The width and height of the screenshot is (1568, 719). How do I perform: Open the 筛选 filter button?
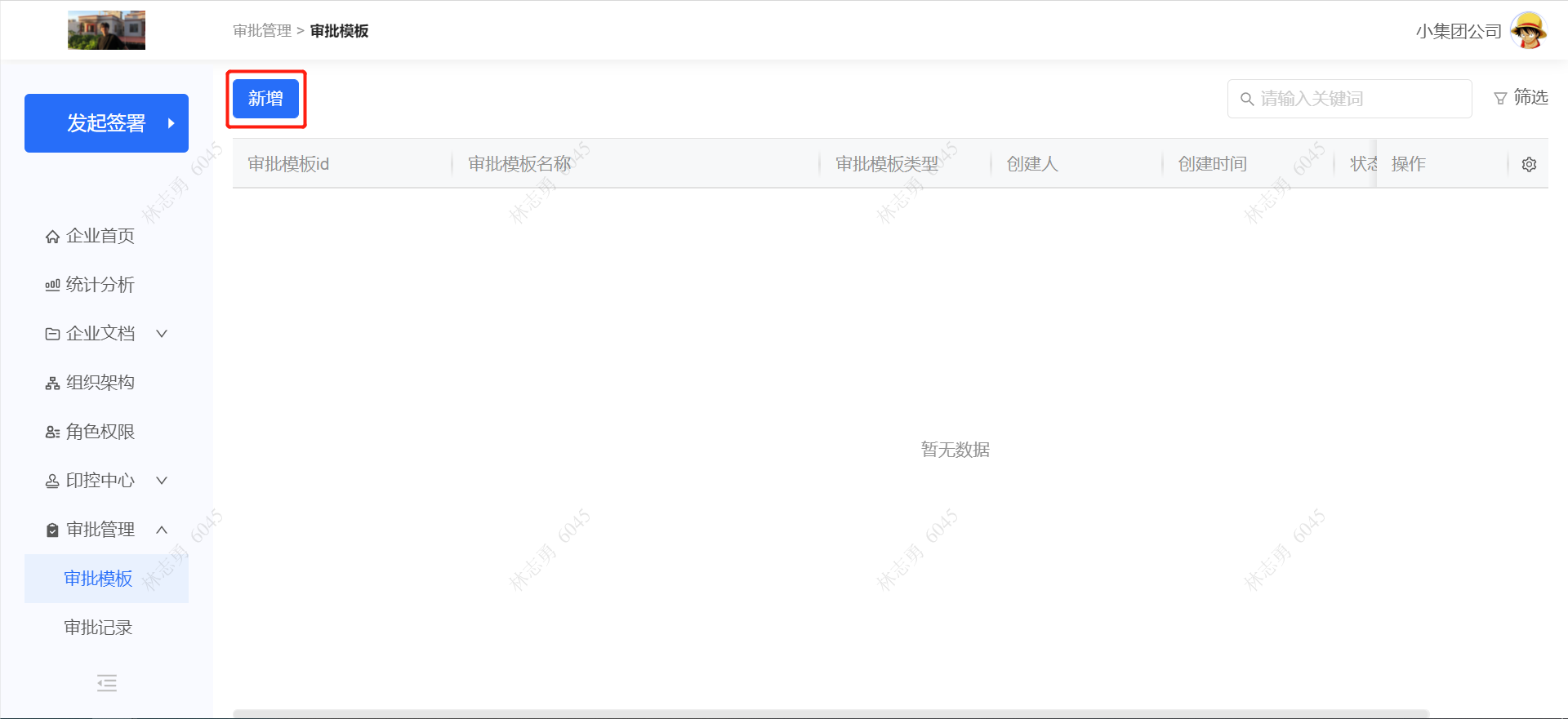(1521, 98)
